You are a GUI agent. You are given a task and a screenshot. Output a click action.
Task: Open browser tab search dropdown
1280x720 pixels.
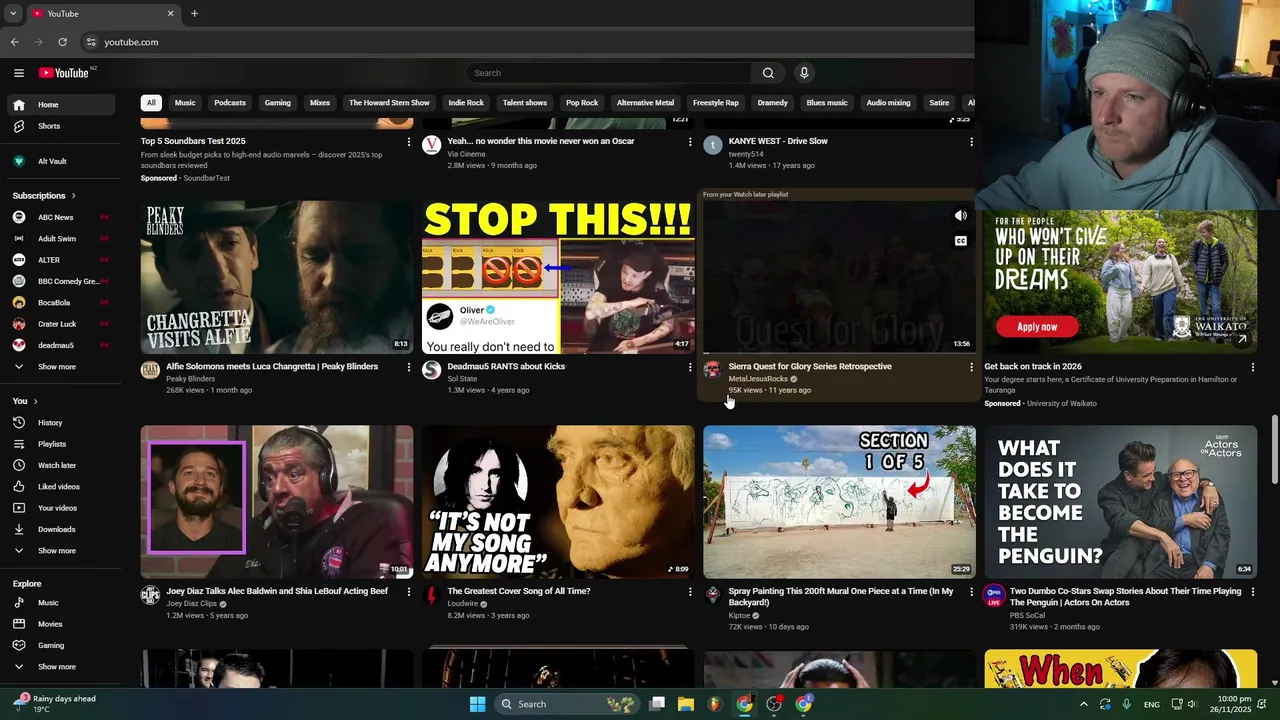coord(12,14)
